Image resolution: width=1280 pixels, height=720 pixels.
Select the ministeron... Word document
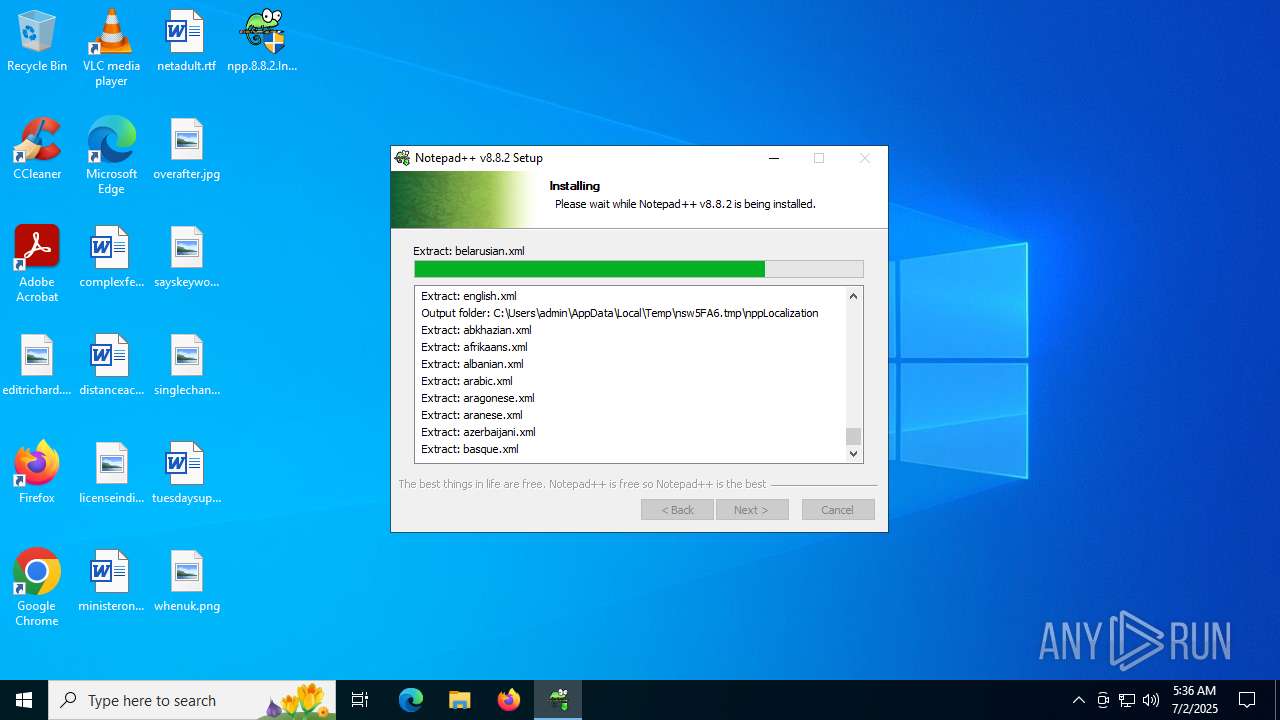(111, 581)
